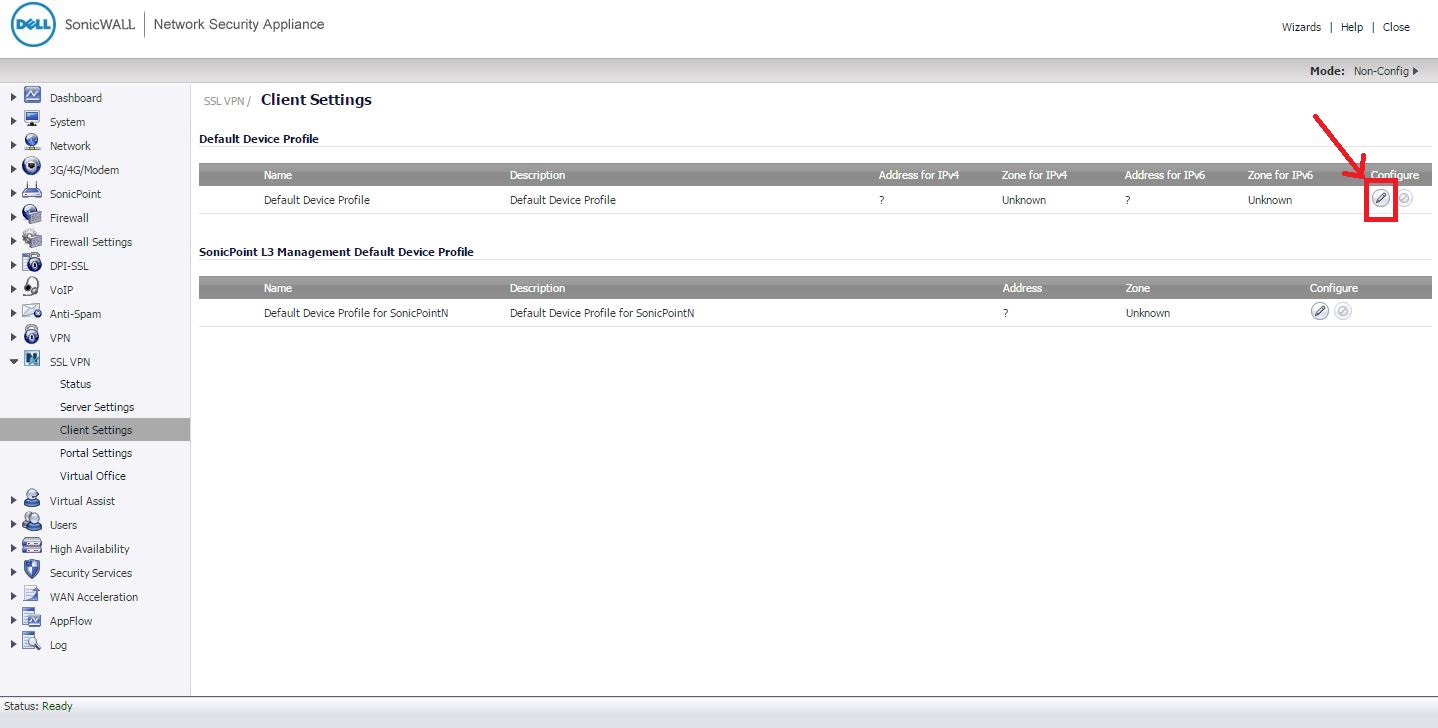Open the Wizards link

(x=1300, y=27)
